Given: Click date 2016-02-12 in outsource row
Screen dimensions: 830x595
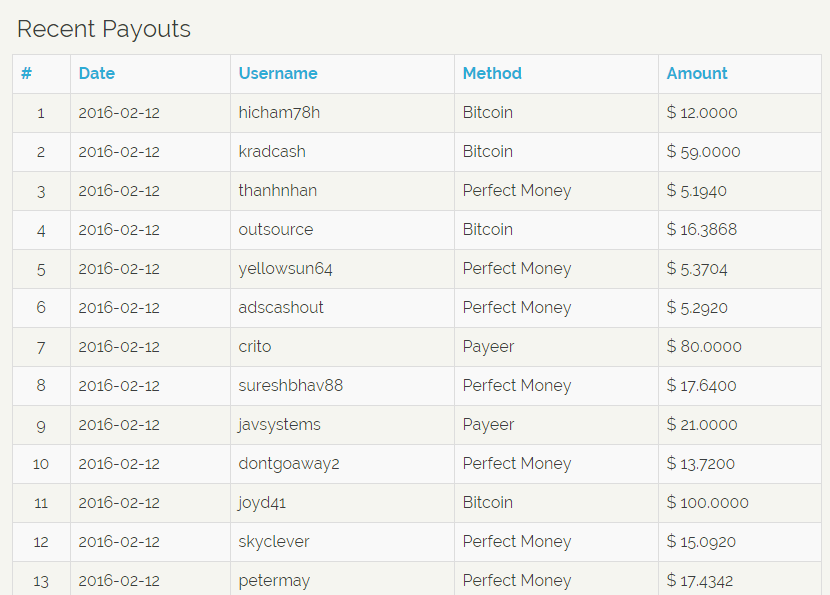Looking at the screenshot, I should (119, 230).
